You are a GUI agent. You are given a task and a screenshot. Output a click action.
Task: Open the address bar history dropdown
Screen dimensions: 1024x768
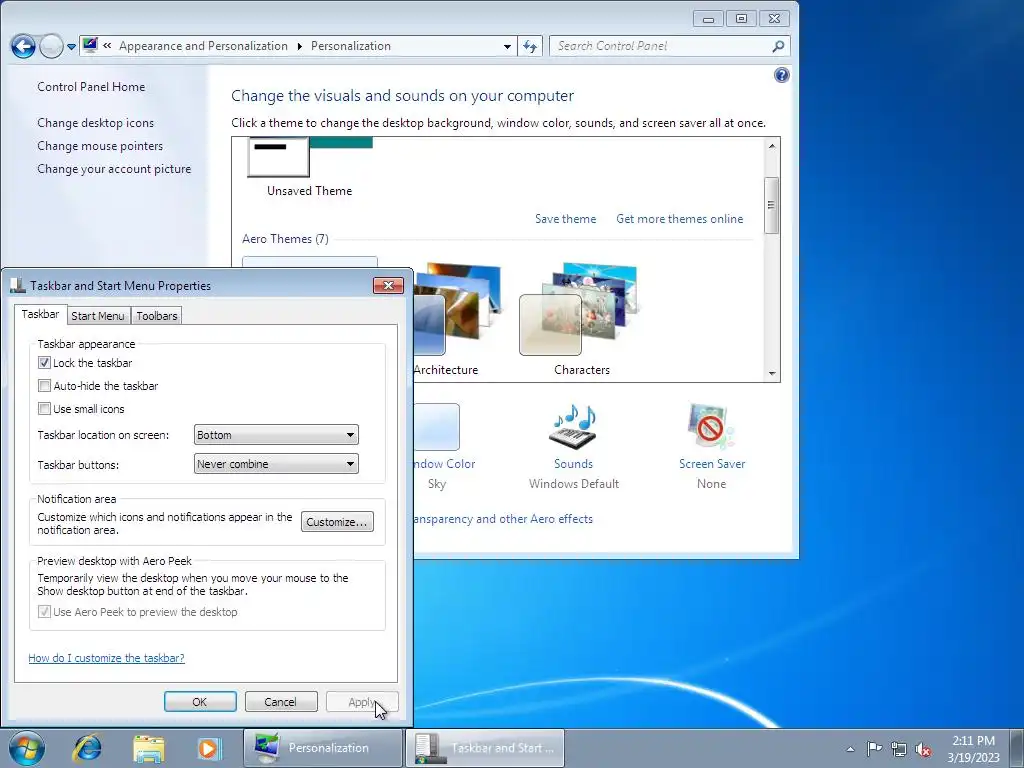[507, 46]
